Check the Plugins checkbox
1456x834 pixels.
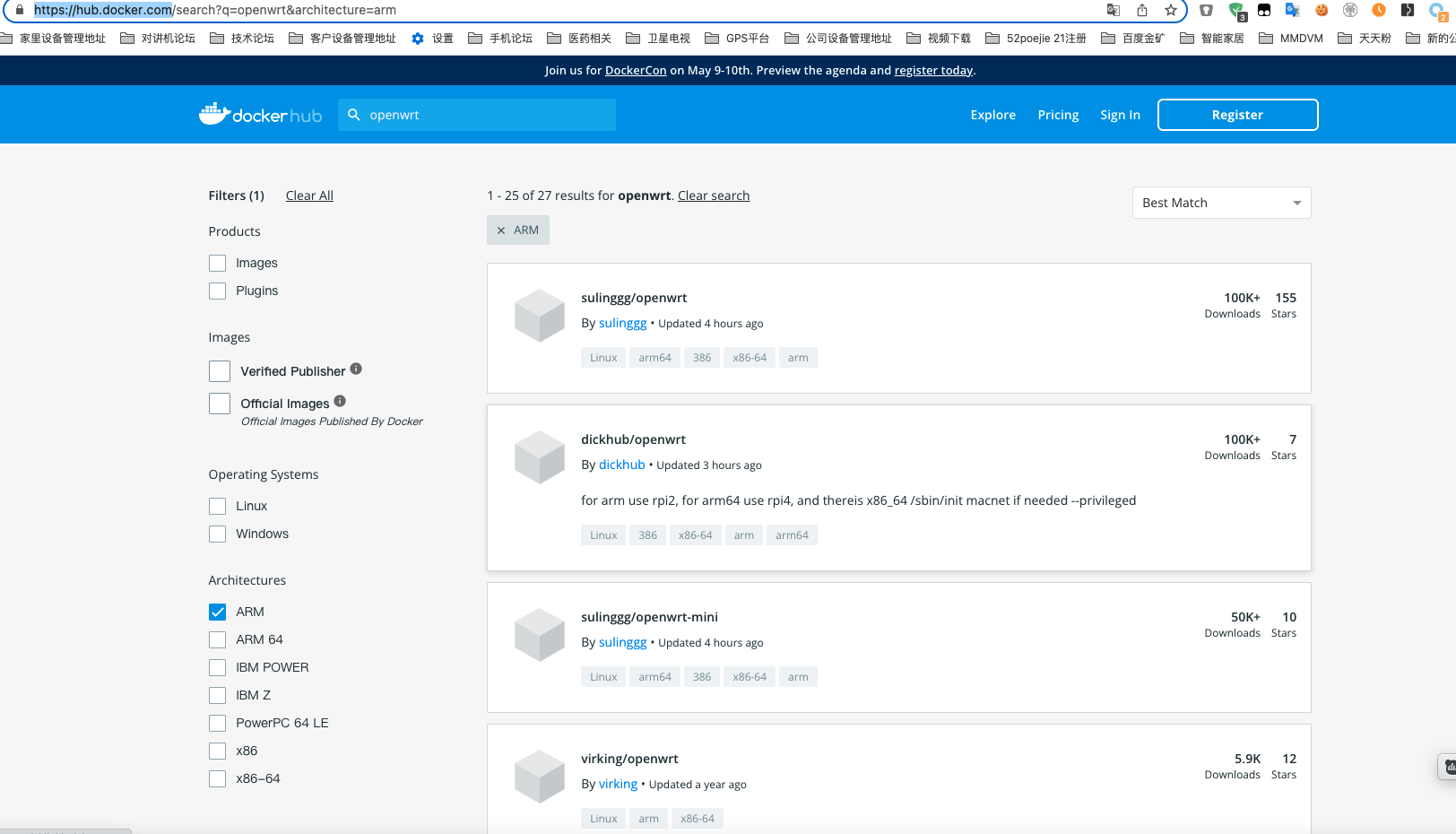[x=217, y=291]
